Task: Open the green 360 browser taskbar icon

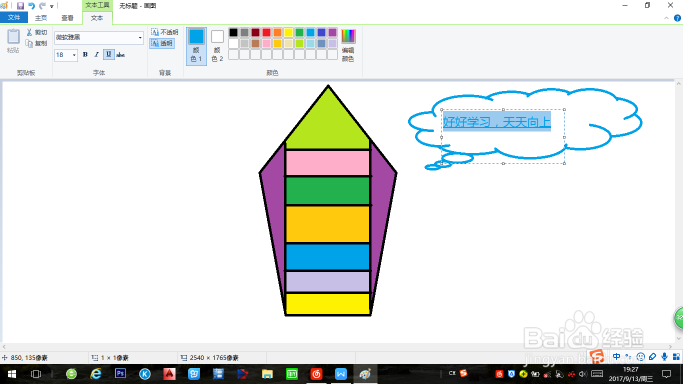Action: click(71, 374)
